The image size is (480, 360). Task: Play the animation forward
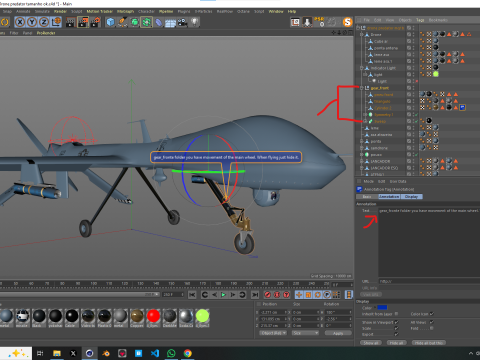[224, 295]
